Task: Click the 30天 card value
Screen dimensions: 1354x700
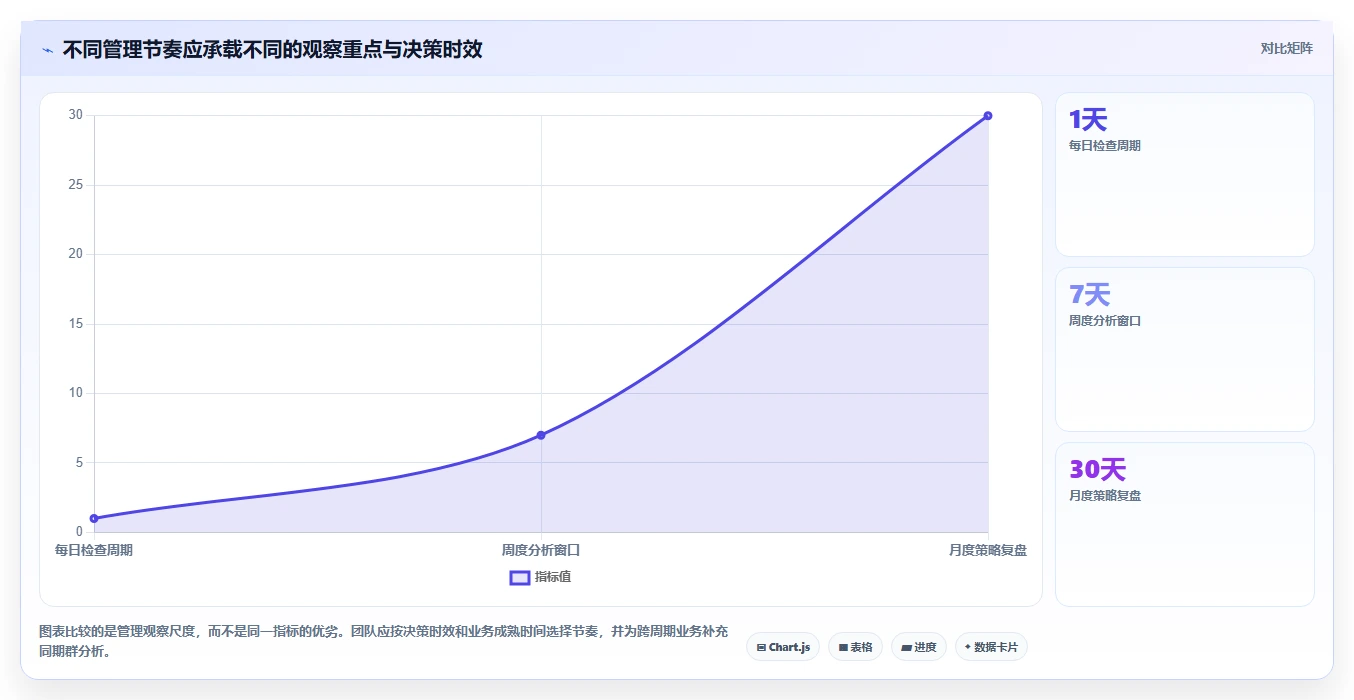Action: [1098, 470]
